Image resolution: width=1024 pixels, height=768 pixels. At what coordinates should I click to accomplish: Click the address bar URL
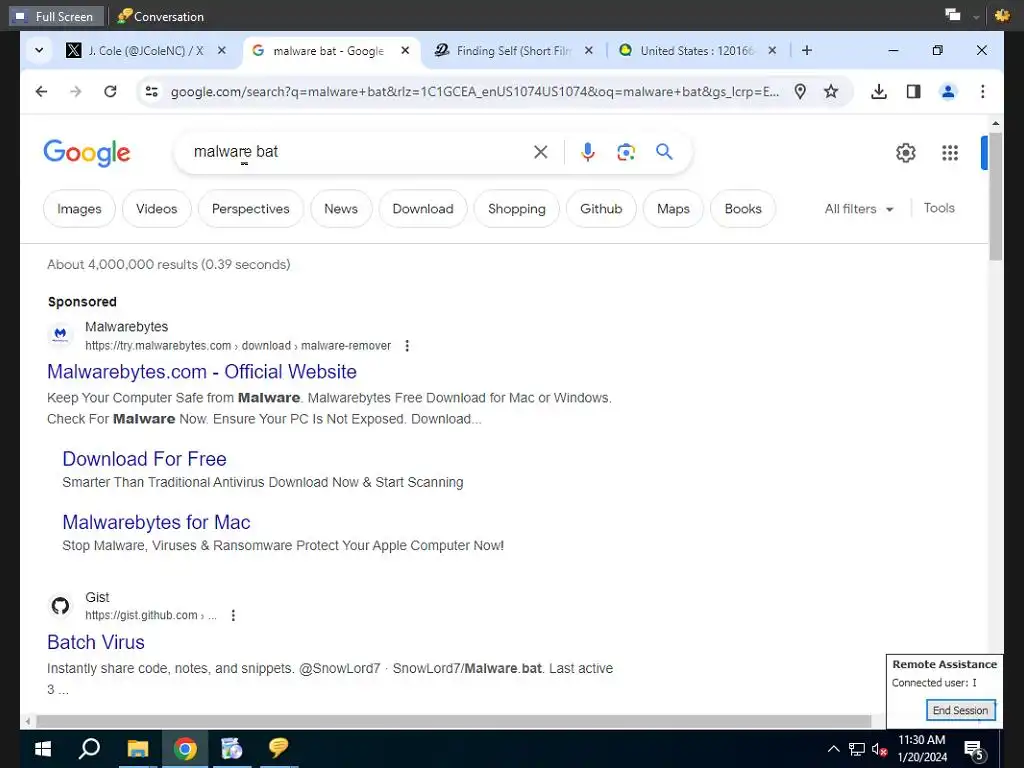coord(475,91)
